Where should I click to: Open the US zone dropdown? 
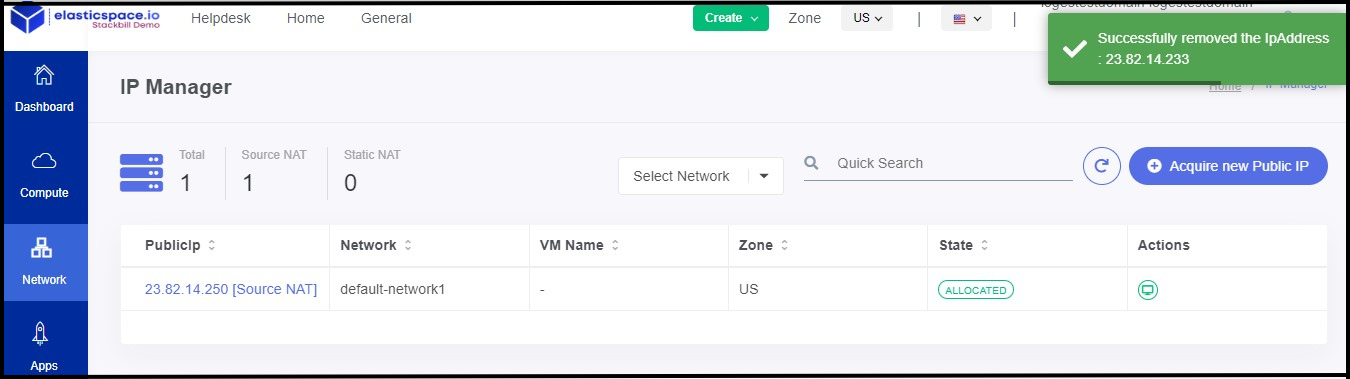point(867,18)
